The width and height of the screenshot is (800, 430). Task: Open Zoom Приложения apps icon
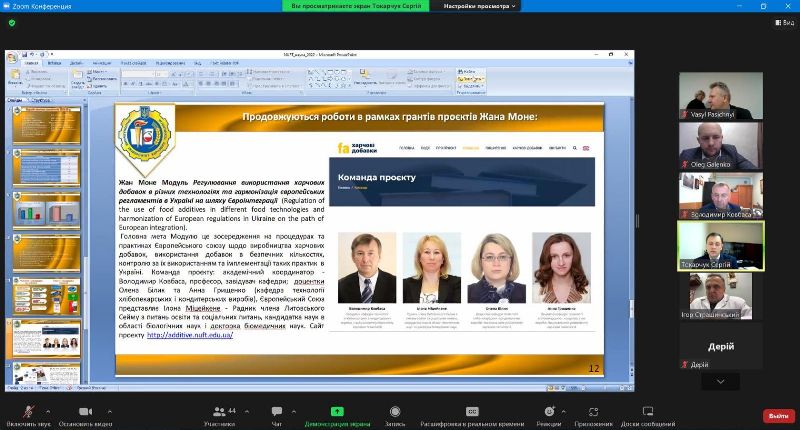tap(593, 411)
